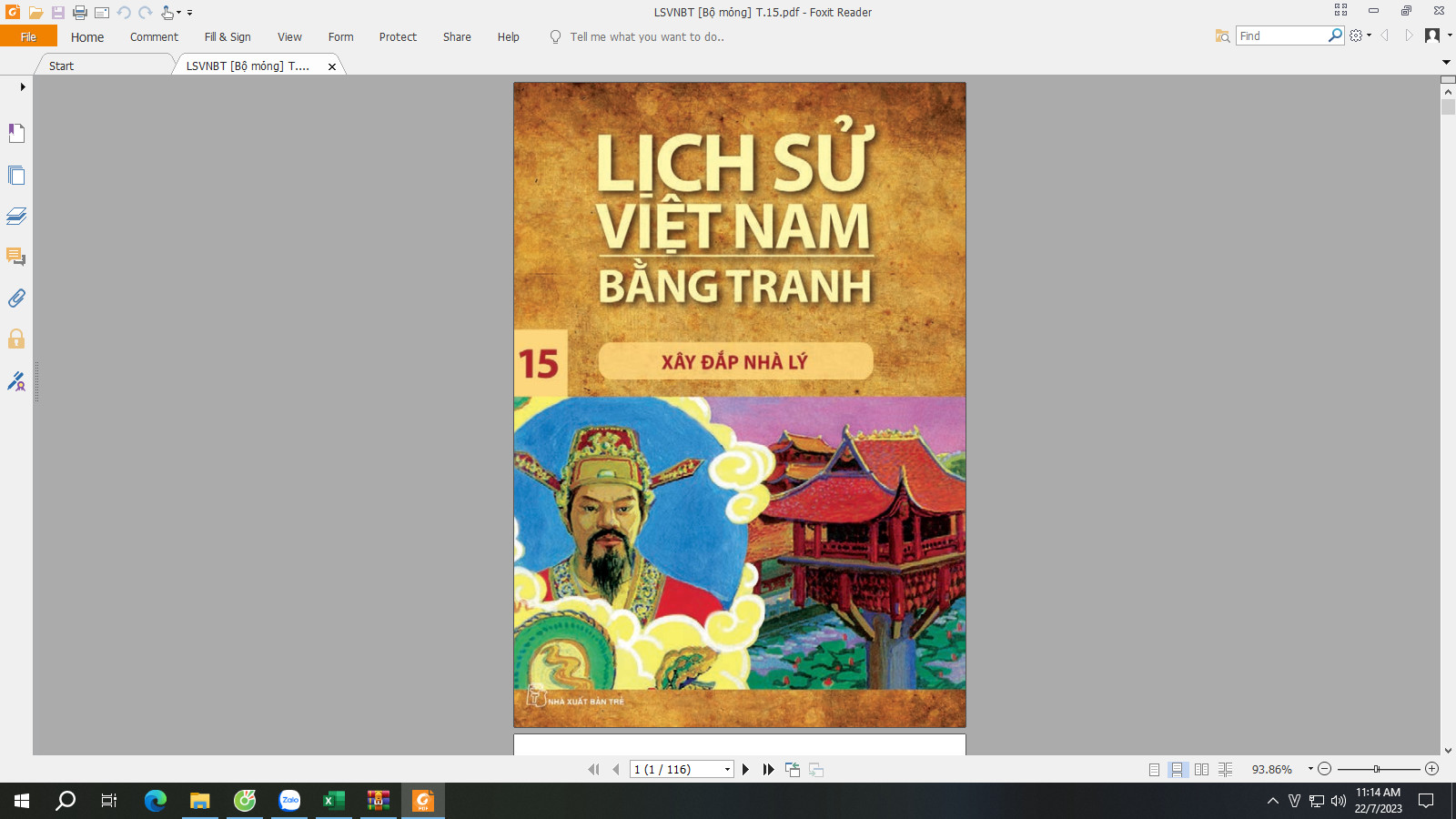This screenshot has height=819, width=1456.
Task: Zoom out with the minus button
Action: point(1325,769)
